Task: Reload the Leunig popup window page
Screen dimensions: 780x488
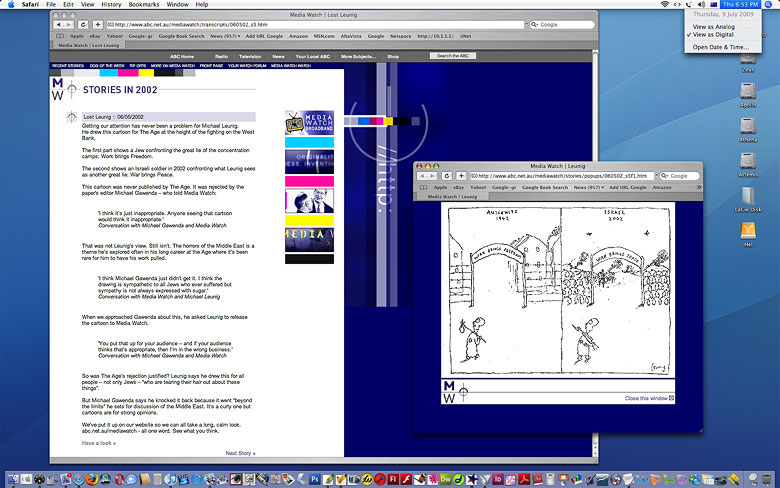Action: 447,176
